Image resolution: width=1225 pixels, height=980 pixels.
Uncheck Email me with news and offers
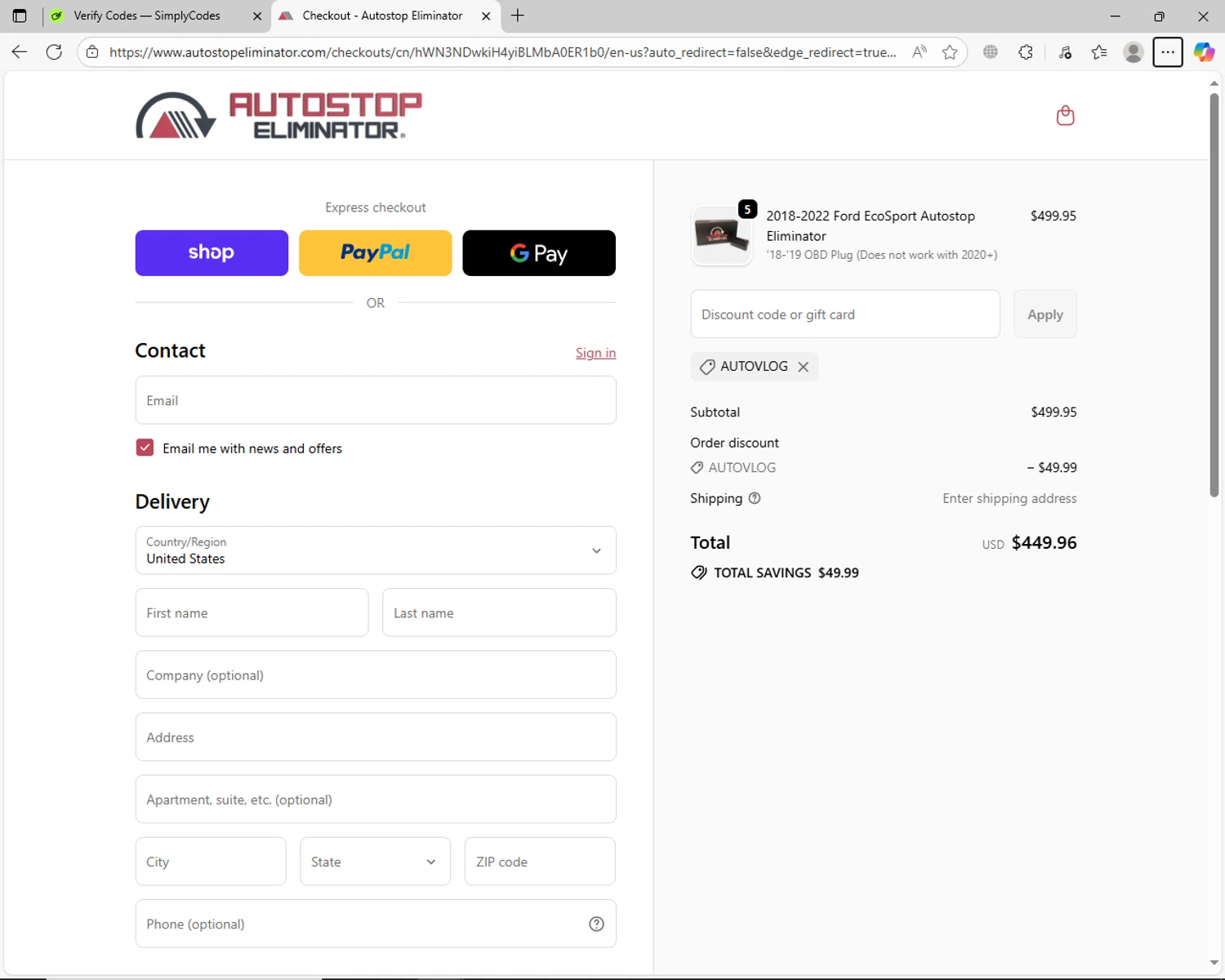(x=145, y=448)
